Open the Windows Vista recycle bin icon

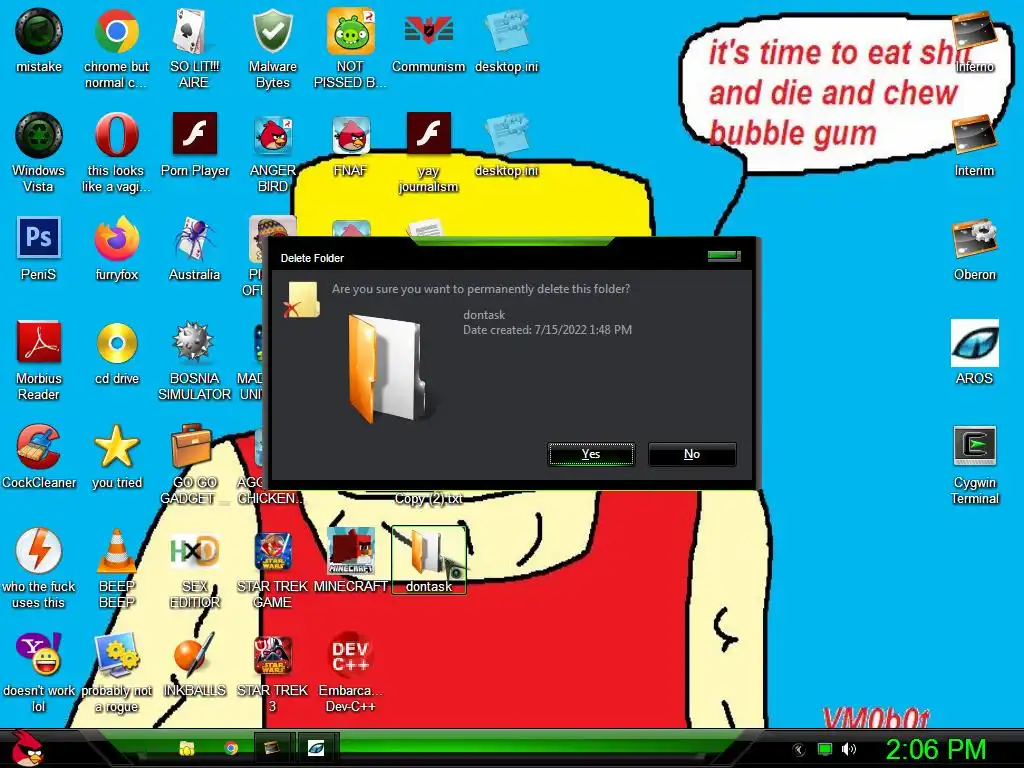coord(39,153)
